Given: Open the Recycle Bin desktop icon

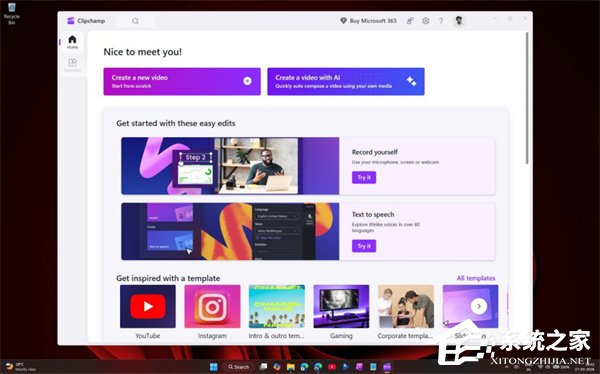Looking at the screenshot, I should pyautogui.click(x=12, y=13).
